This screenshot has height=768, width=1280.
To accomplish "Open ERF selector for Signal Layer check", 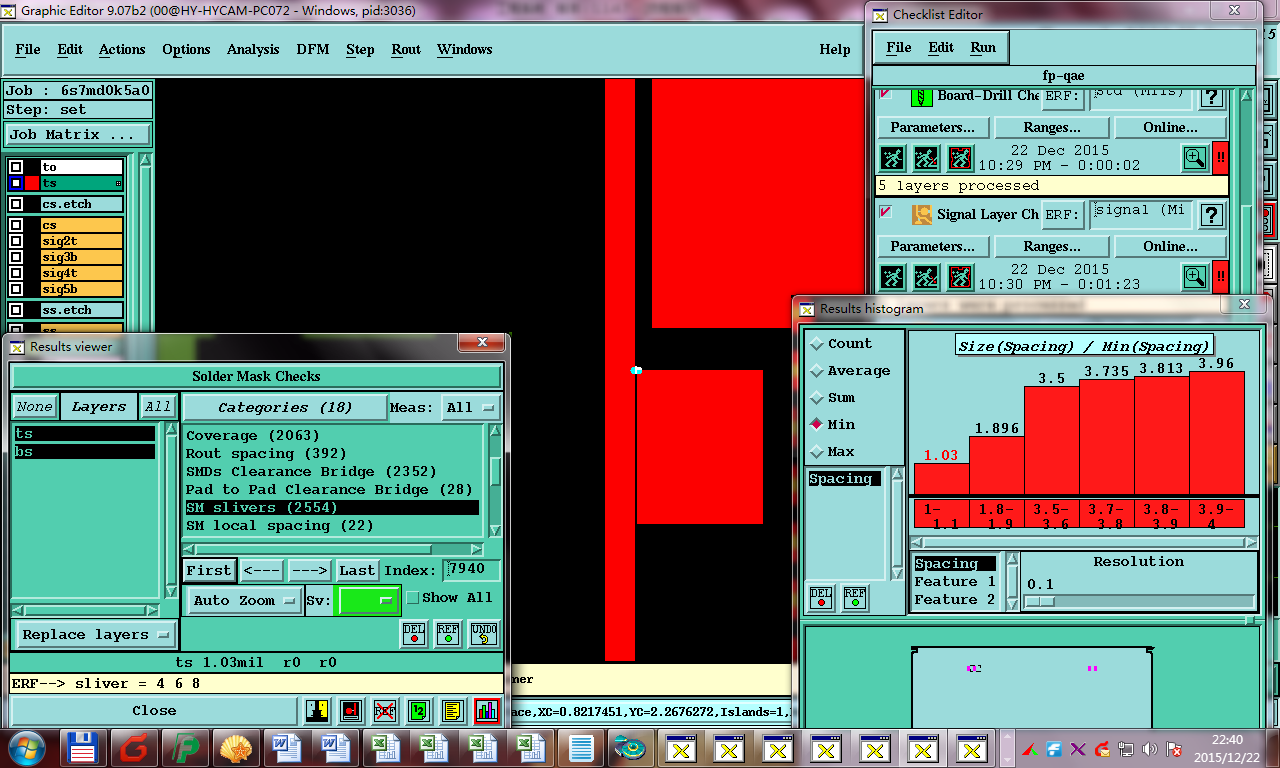I will [1063, 215].
